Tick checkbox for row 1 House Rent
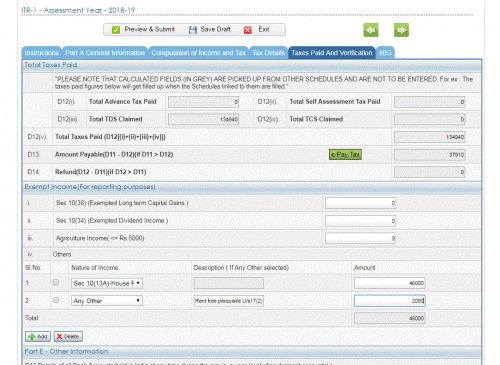Image resolution: width=500 pixels, height=365 pixels. (x=56, y=282)
